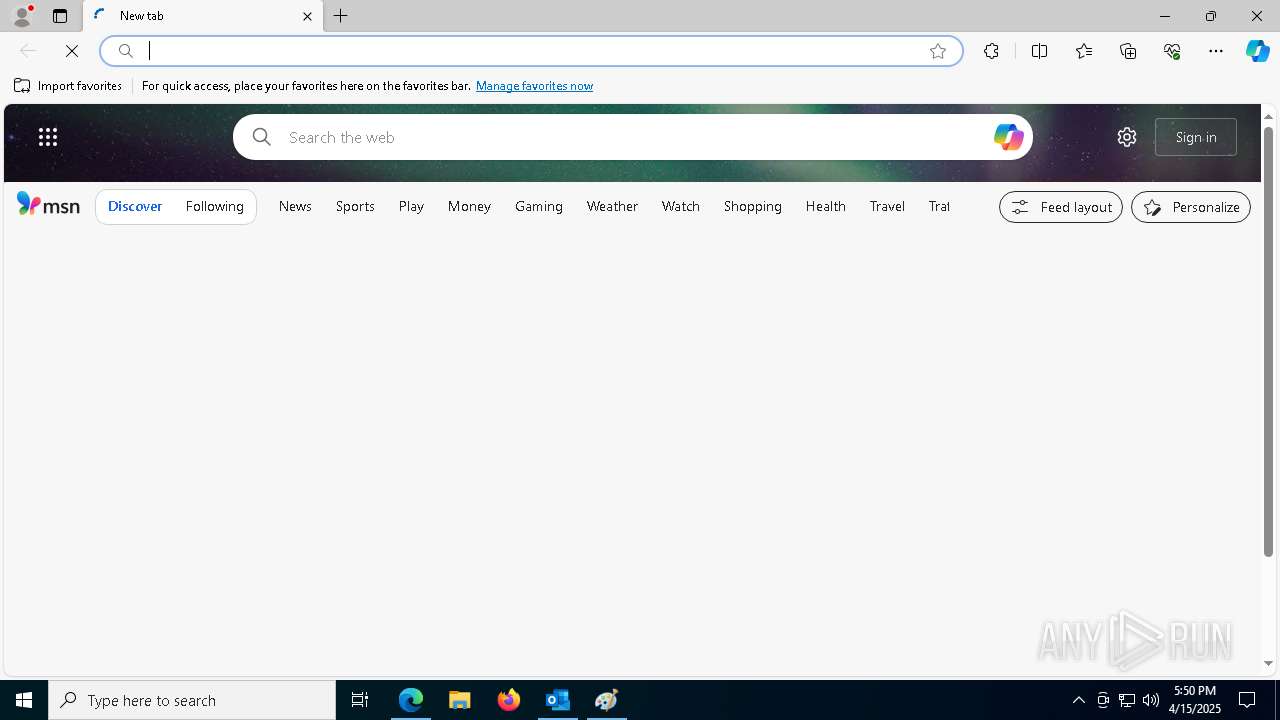Viewport: 1280px width, 720px height.
Task: Open volume control tray icon
Action: [x=1151, y=700]
